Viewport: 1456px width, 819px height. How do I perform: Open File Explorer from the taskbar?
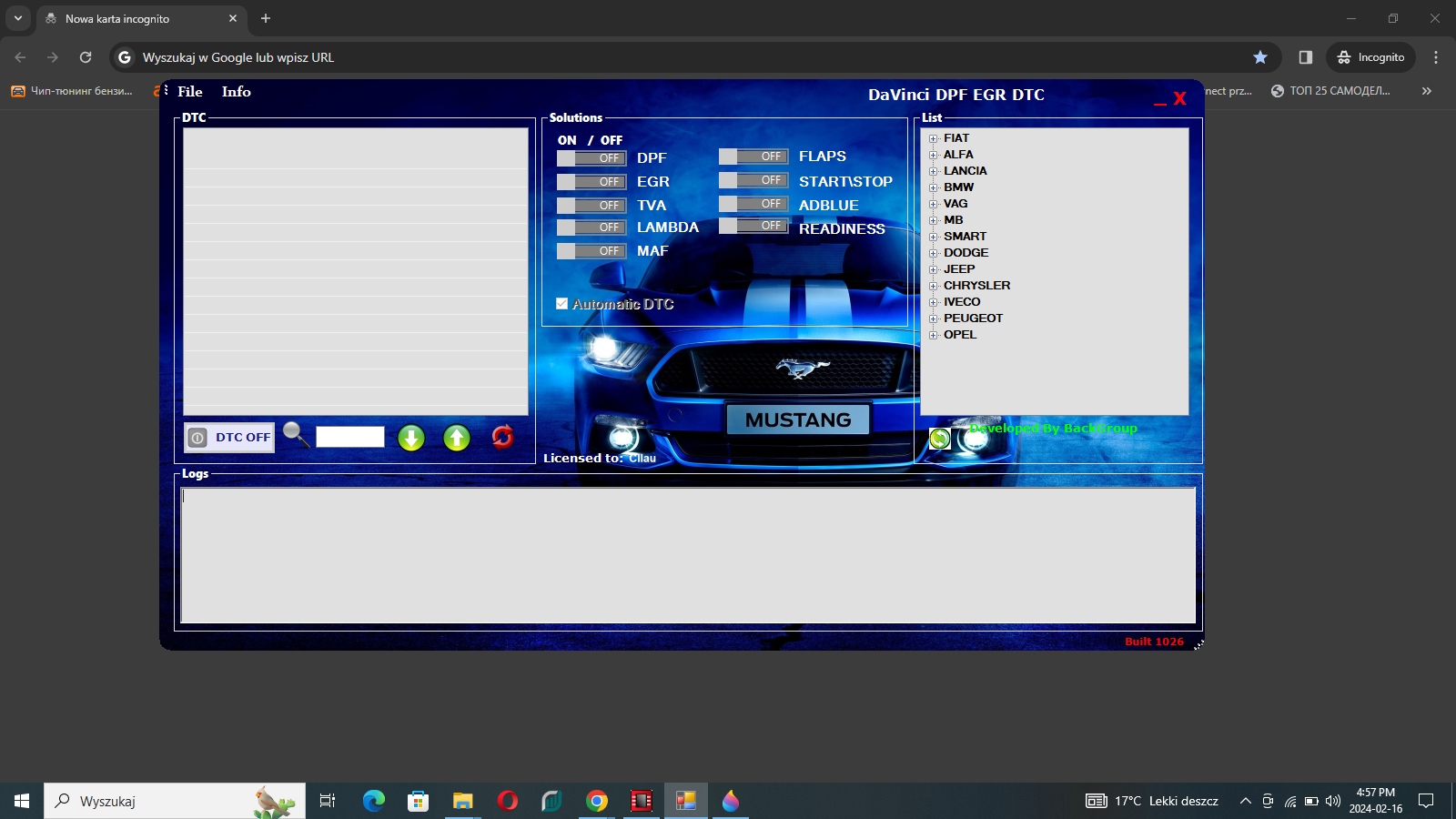463,801
